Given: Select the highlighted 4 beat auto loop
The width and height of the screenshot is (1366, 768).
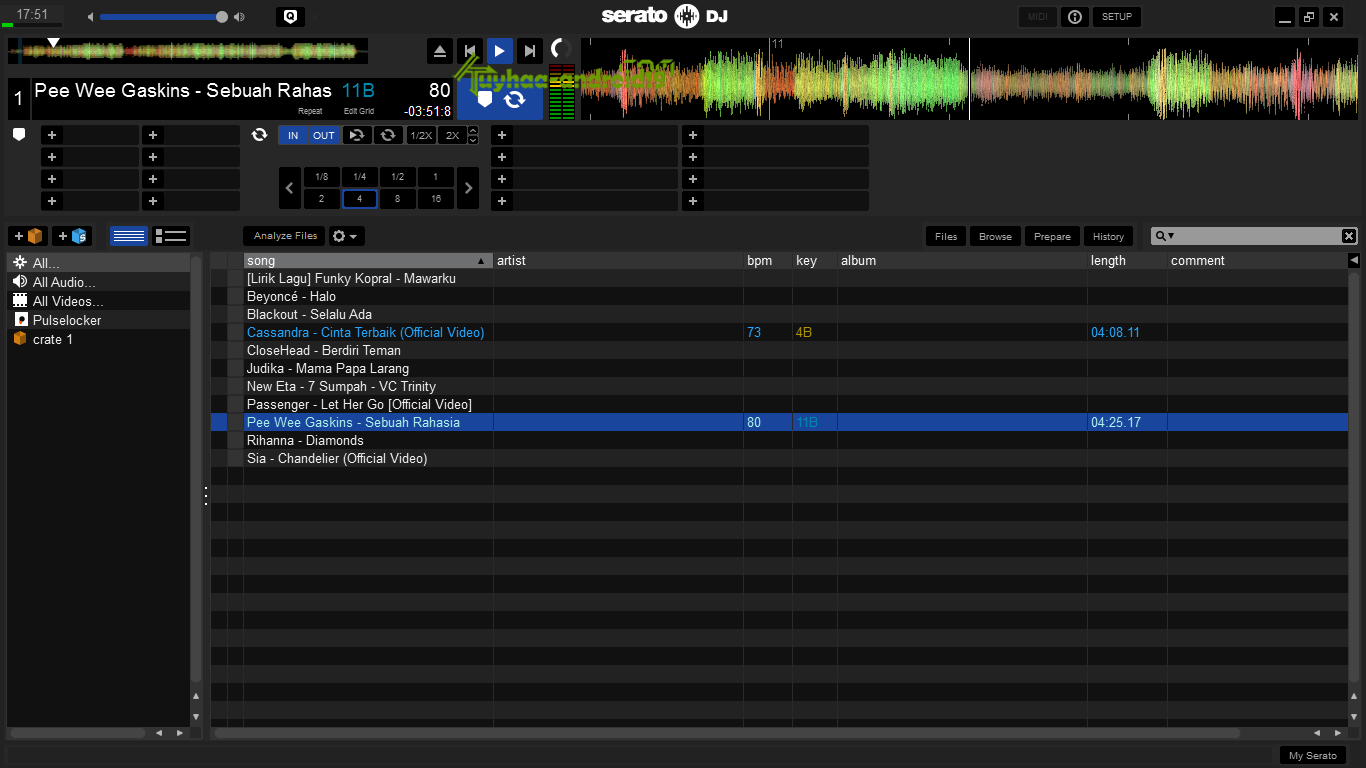Looking at the screenshot, I should click(x=359, y=198).
